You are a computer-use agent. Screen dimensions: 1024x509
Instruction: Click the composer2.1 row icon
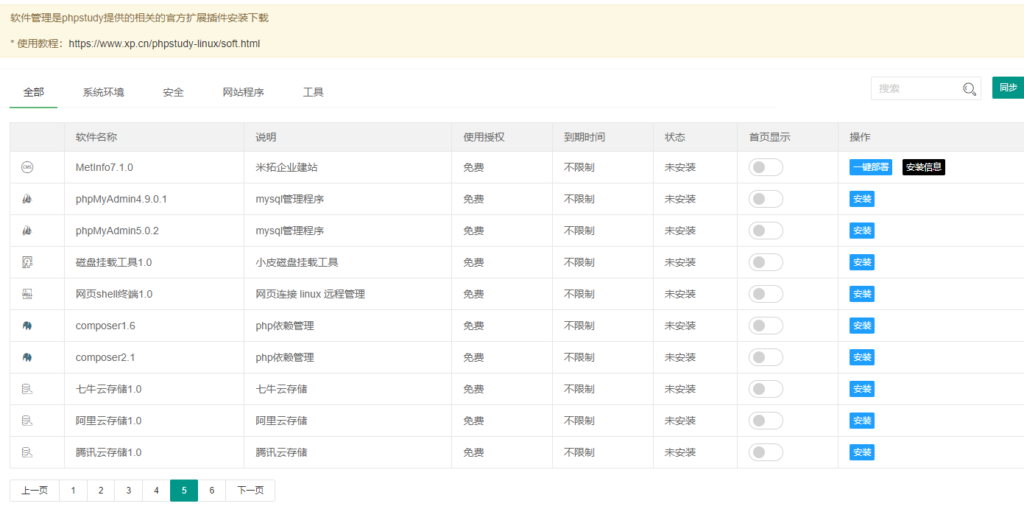(x=27, y=357)
